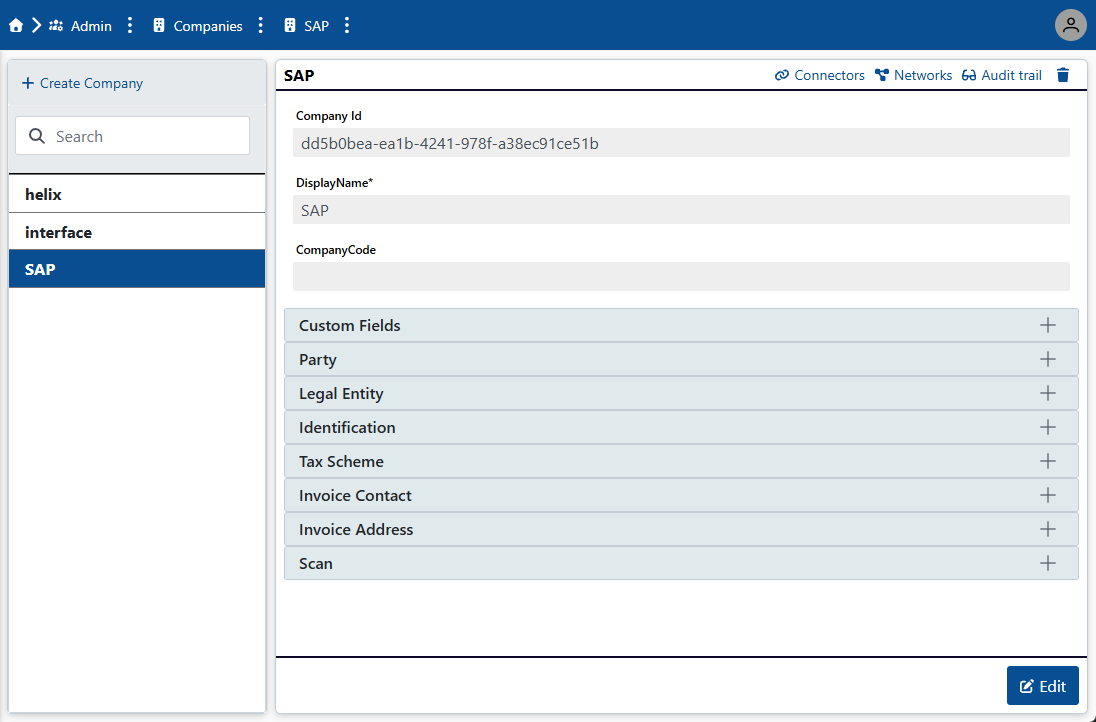The image size is (1096, 722).
Task: Click the user profile avatar icon
Action: pyautogui.click(x=1070, y=25)
